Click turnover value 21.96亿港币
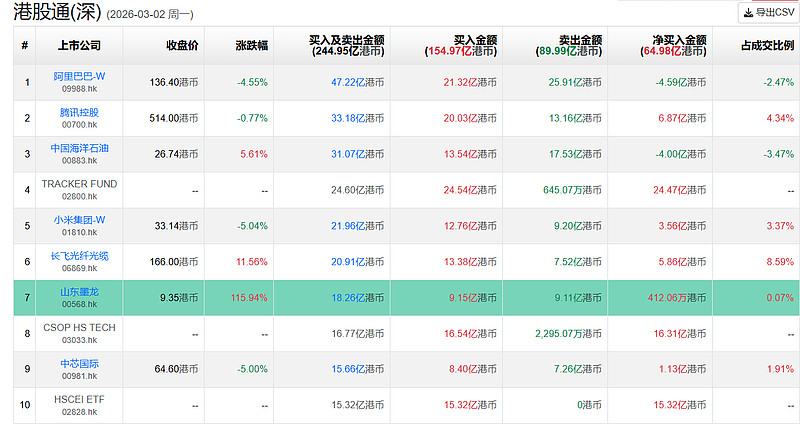800x425 pixels. pyautogui.click(x=357, y=226)
